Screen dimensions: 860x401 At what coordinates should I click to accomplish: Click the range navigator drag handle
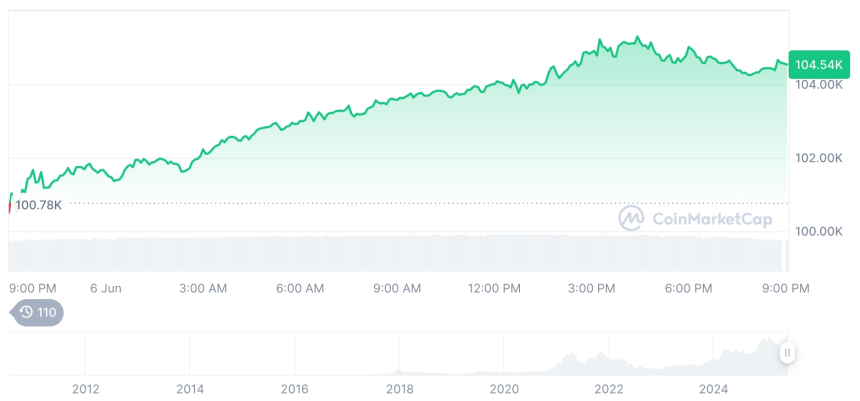(788, 353)
